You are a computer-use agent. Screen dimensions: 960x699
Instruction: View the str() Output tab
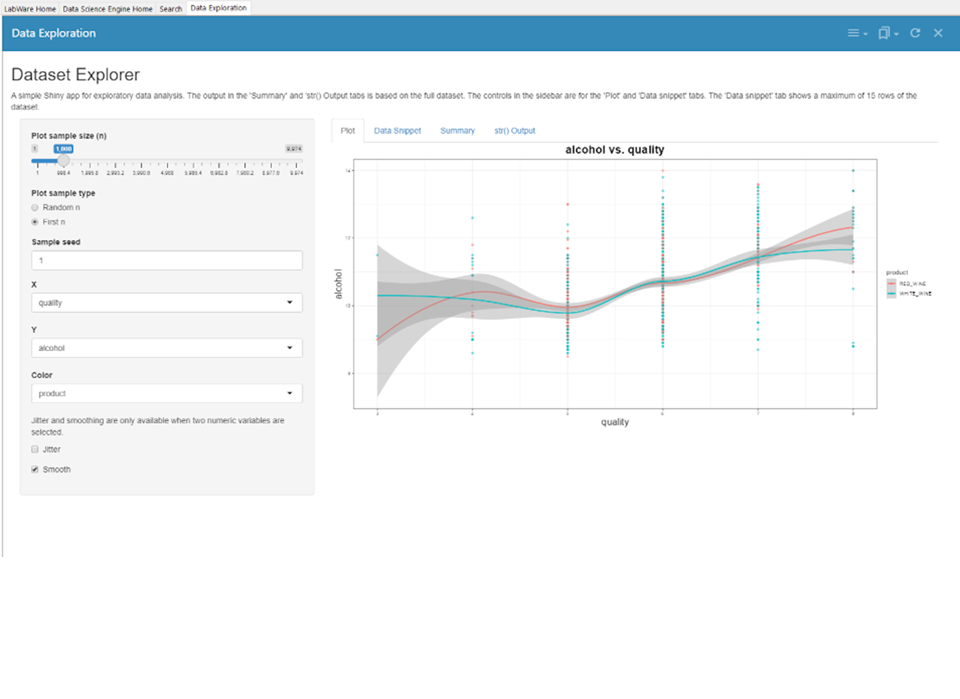tap(514, 130)
